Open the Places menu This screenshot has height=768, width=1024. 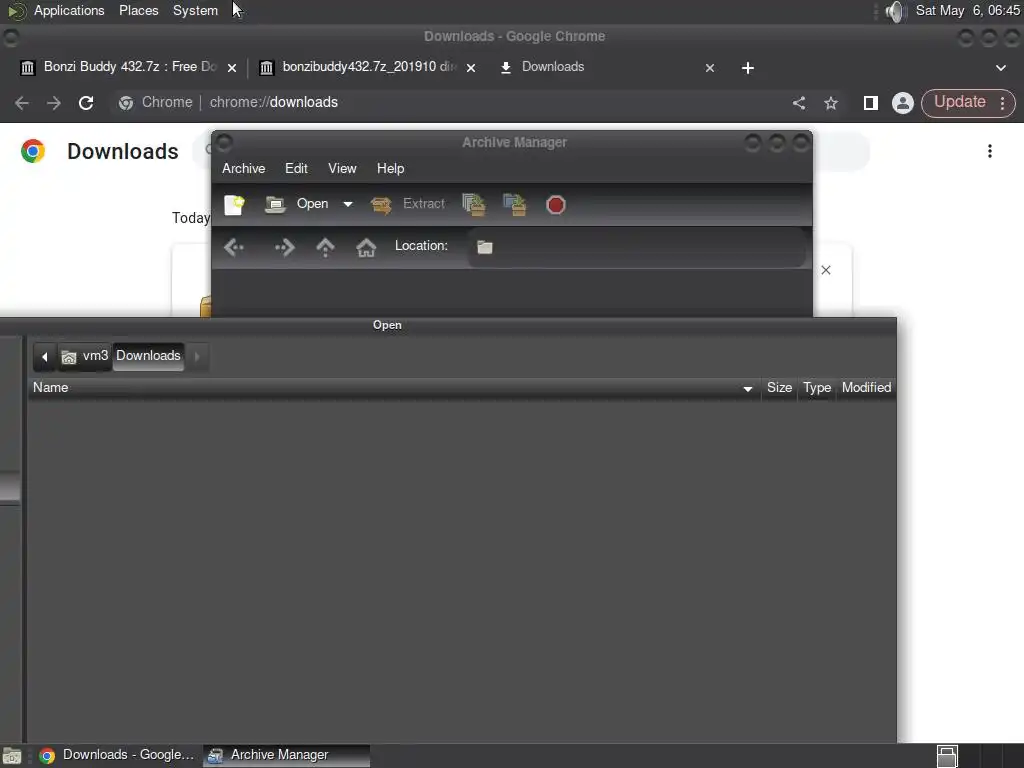click(x=138, y=10)
